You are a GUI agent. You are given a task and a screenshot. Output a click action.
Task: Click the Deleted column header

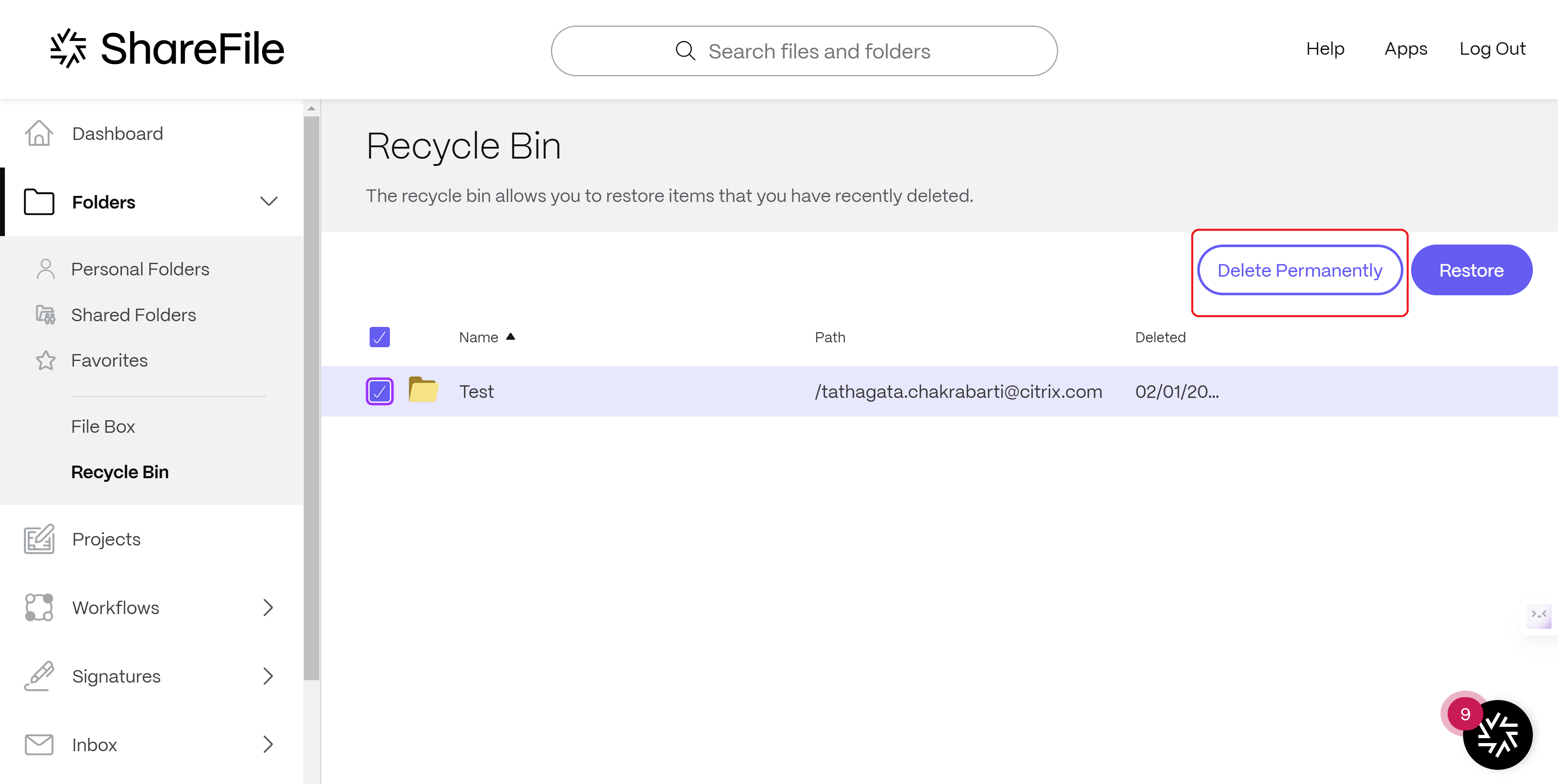coord(1160,337)
